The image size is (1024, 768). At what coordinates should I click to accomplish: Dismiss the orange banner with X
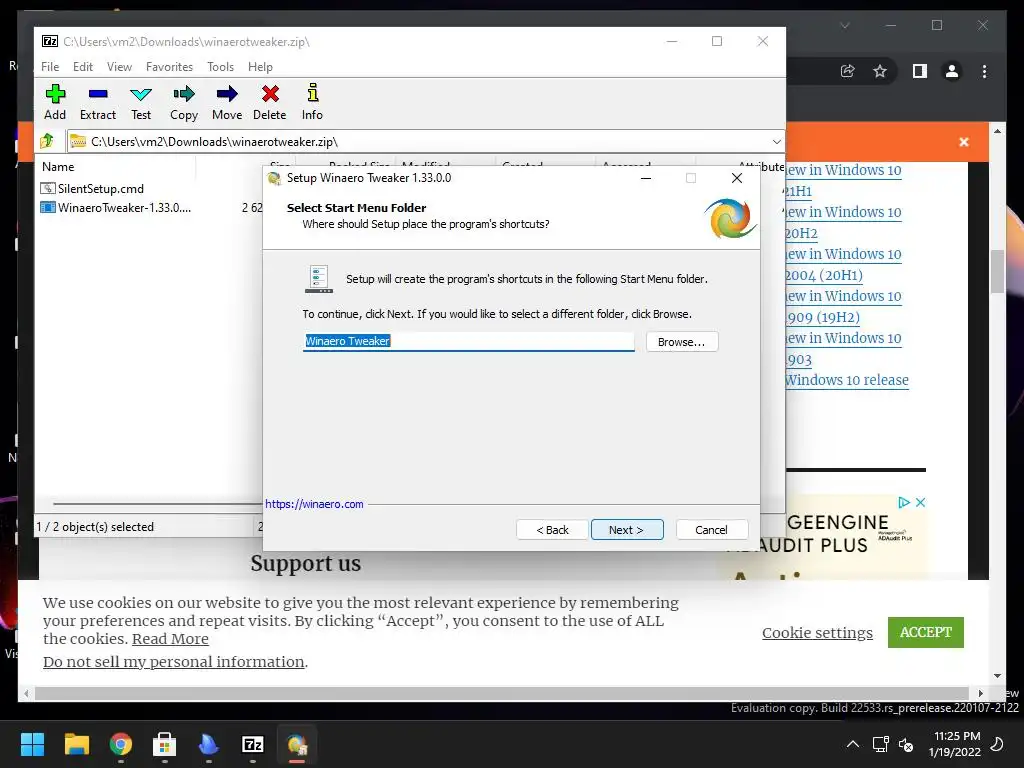point(964,142)
